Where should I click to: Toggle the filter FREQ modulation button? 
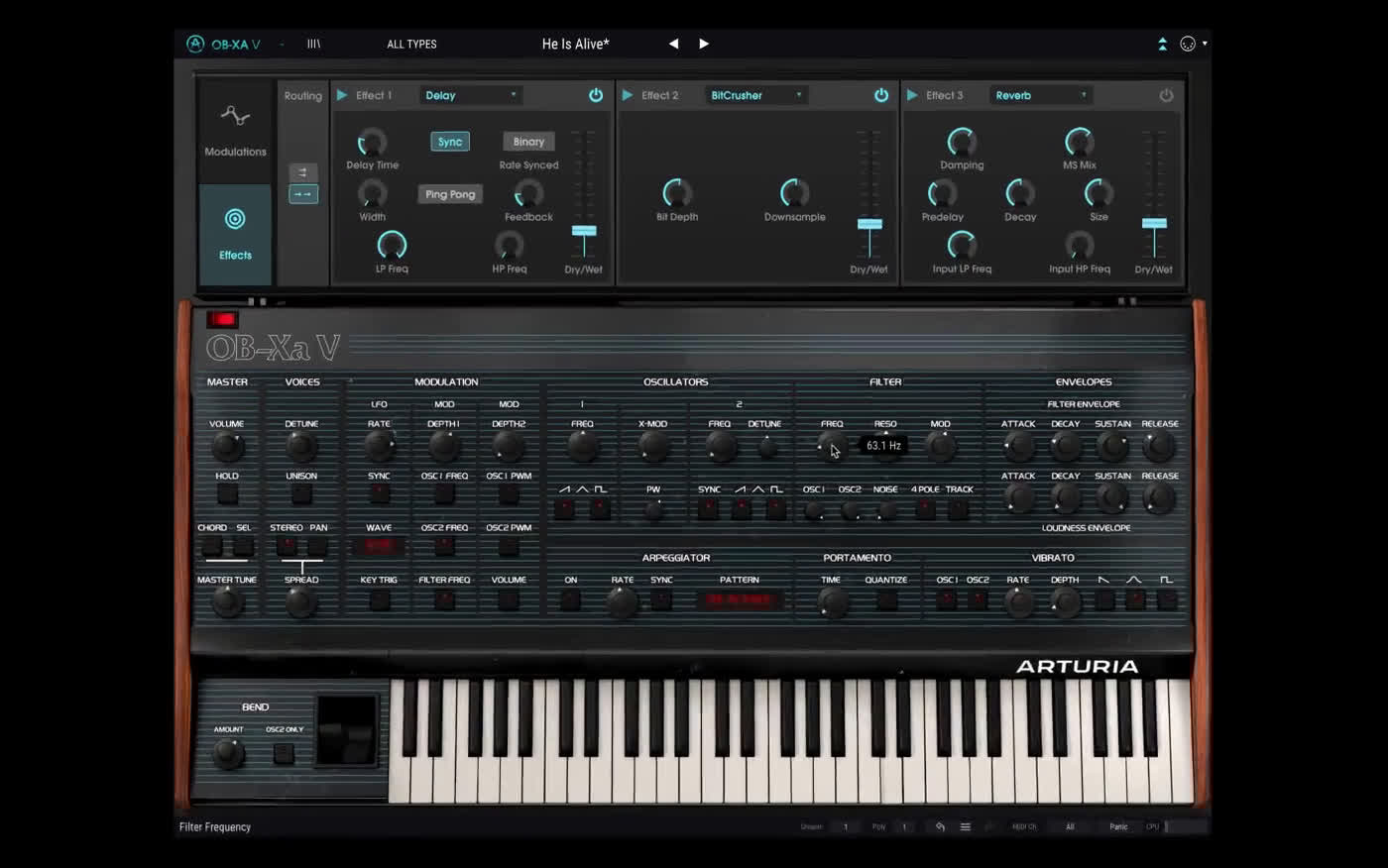coord(444,598)
